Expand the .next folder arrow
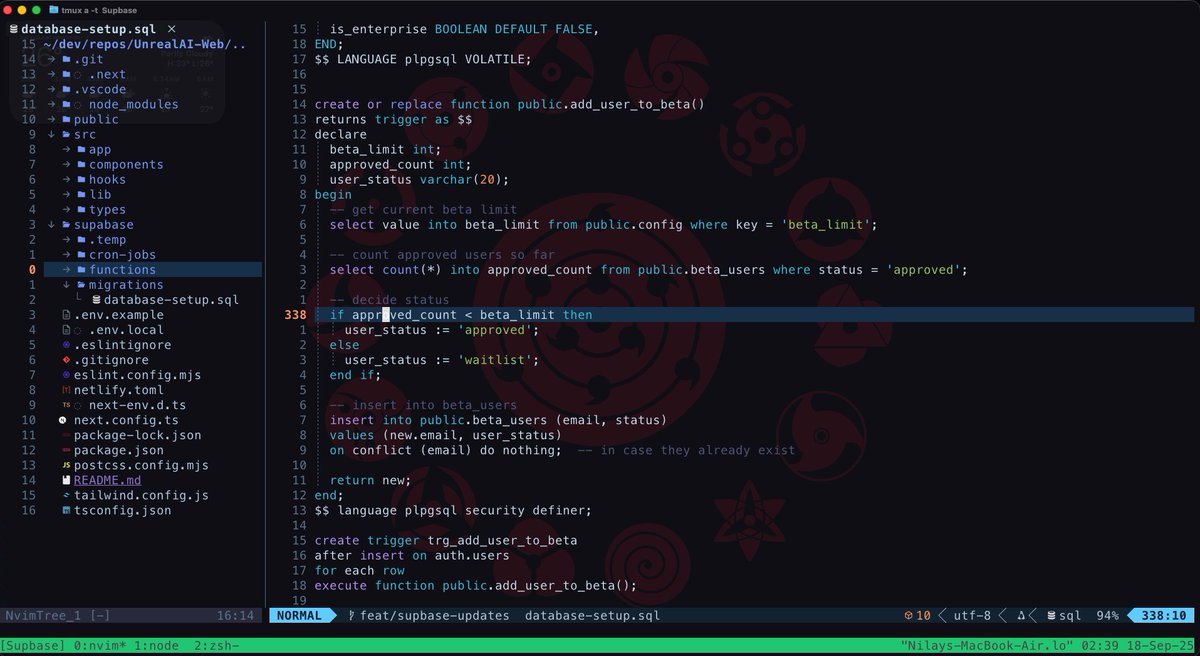 pyautogui.click(x=51, y=74)
